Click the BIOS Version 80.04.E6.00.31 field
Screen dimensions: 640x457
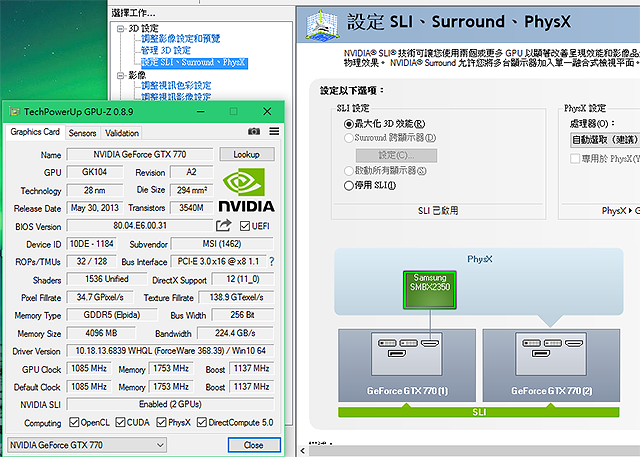(x=140, y=225)
